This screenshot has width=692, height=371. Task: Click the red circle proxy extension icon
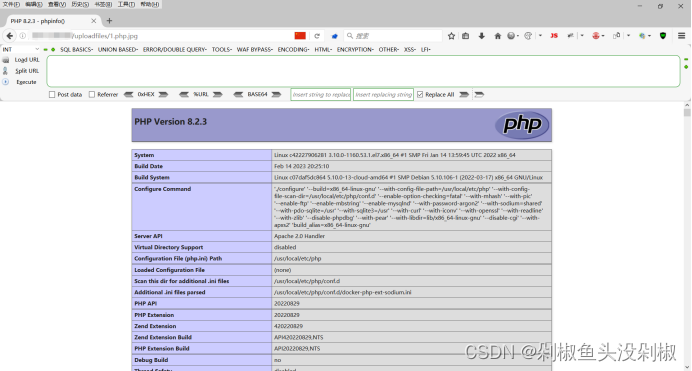[x=596, y=36]
